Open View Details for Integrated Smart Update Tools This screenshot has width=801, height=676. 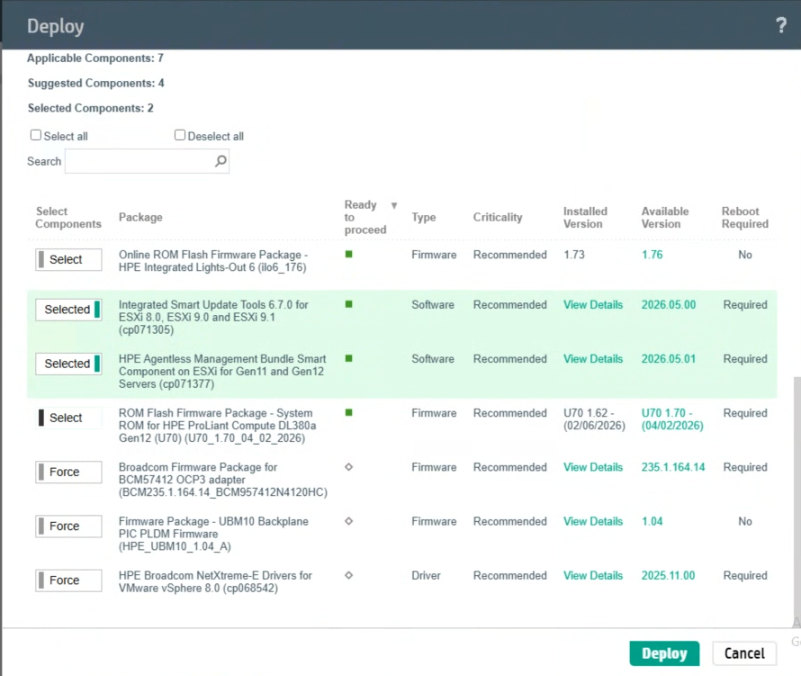click(593, 305)
